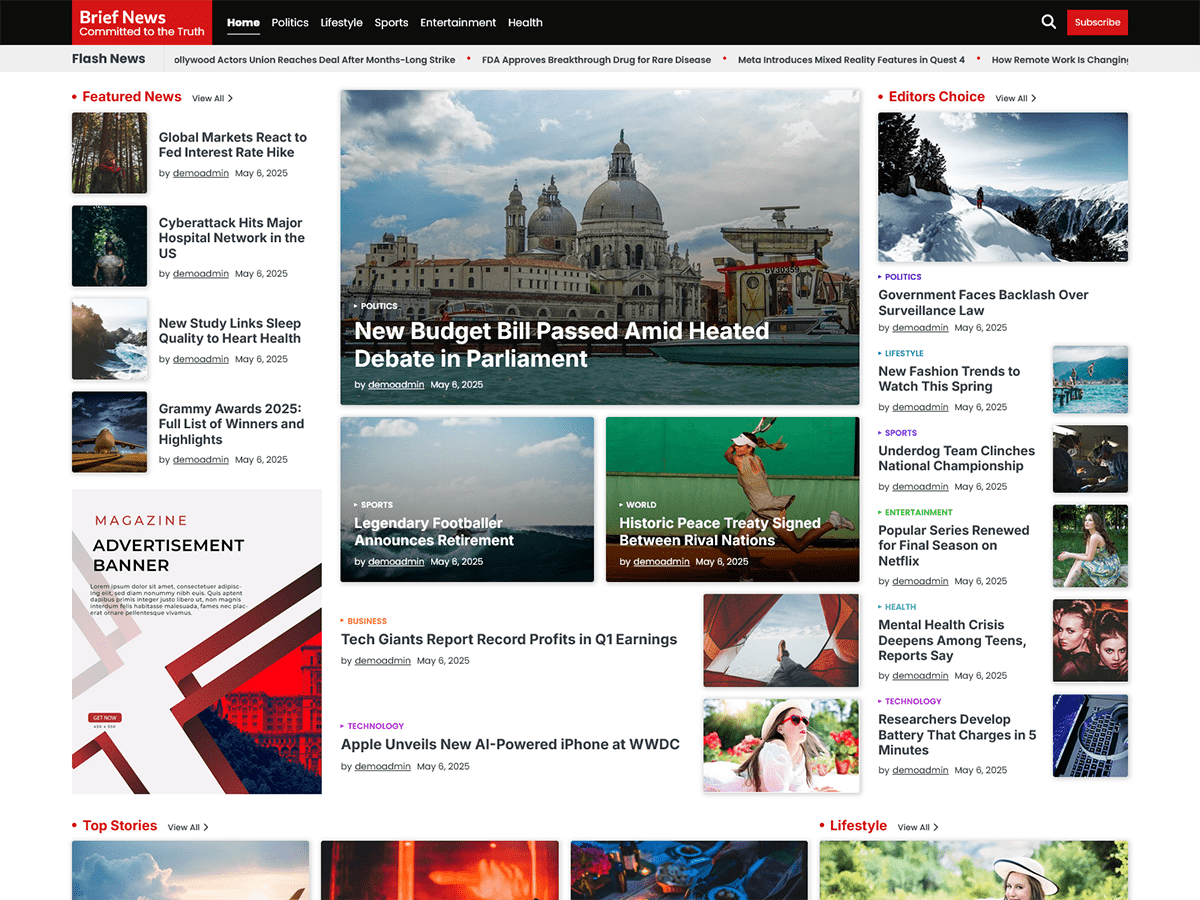
Task: Click the Subscribe button
Action: tap(1097, 21)
